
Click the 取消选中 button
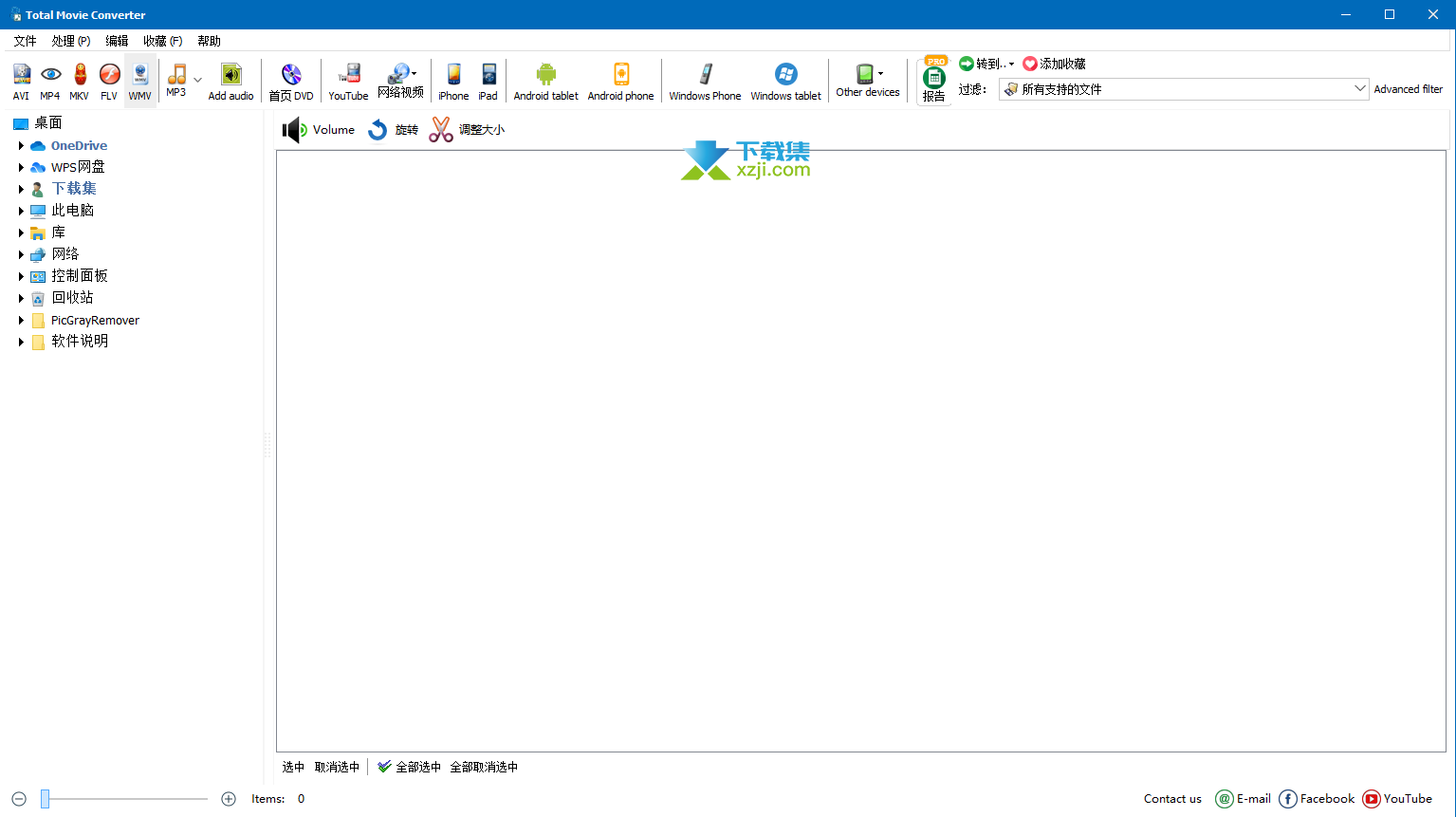(x=337, y=767)
